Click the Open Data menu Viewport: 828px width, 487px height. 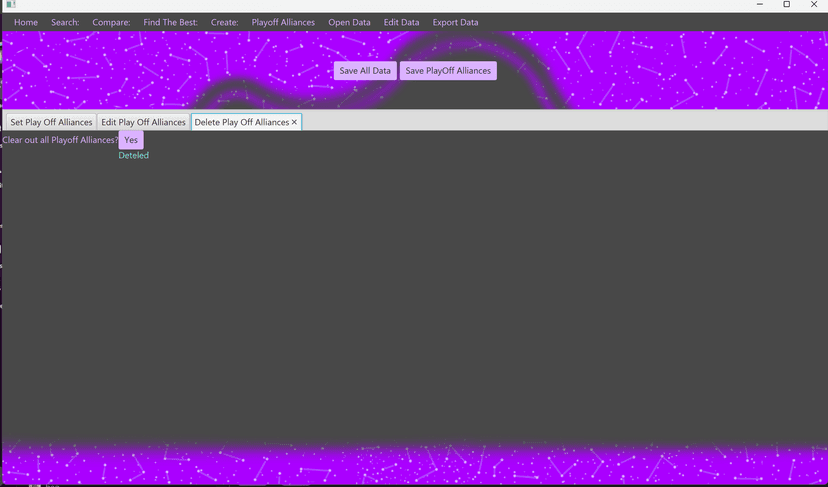click(349, 22)
